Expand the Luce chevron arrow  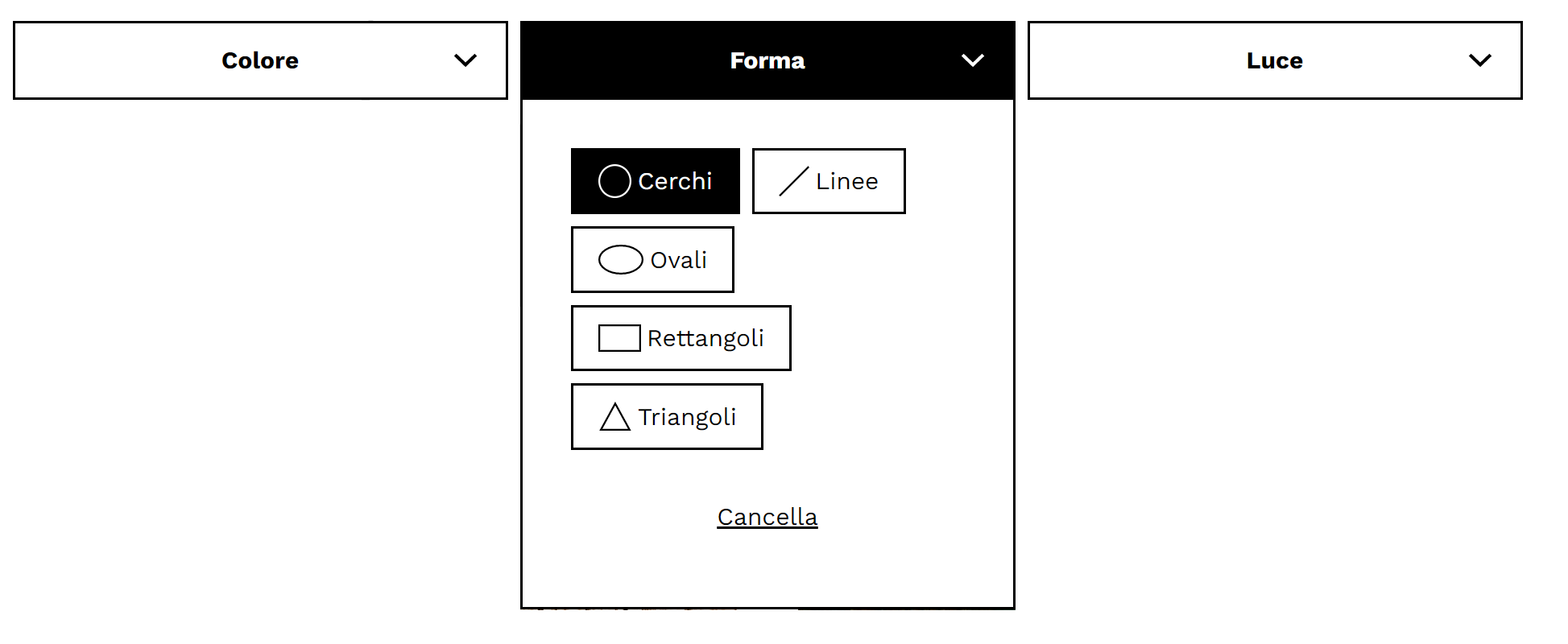click(x=1480, y=60)
